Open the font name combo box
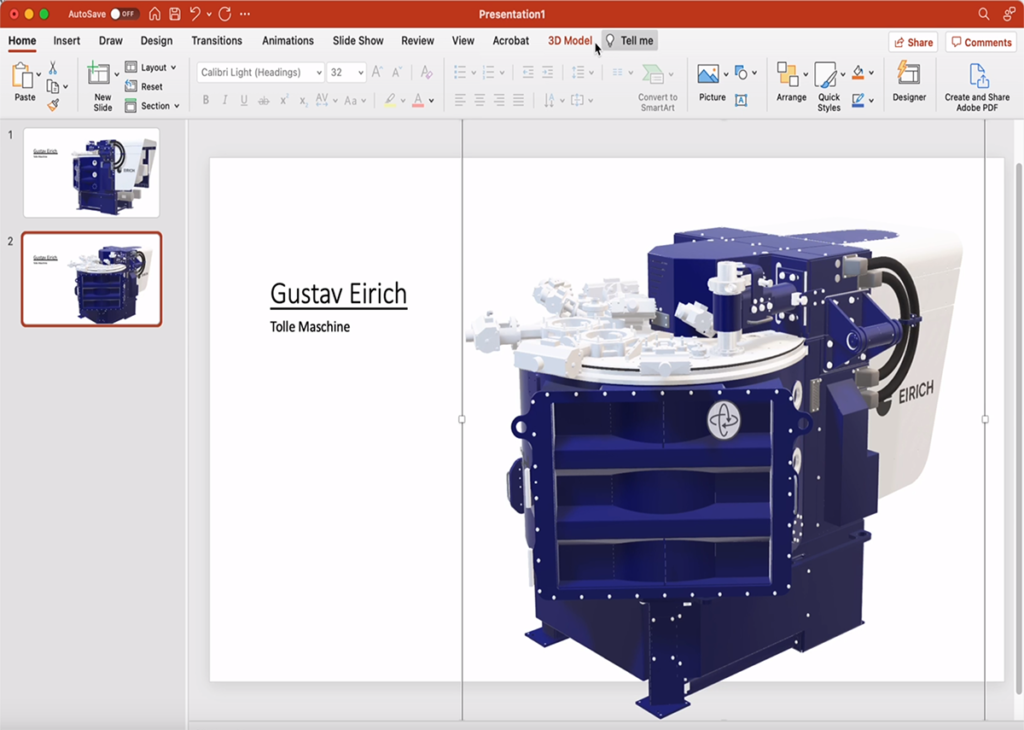1024x730 pixels. tap(260, 72)
